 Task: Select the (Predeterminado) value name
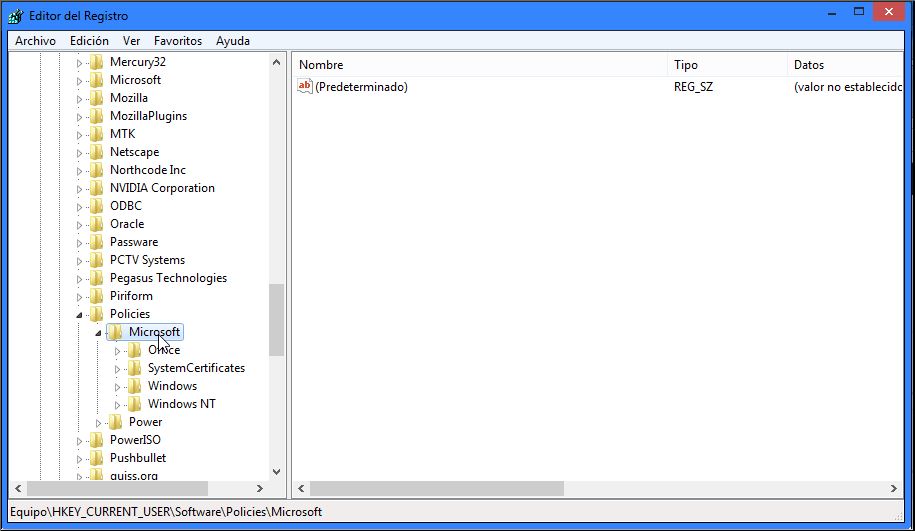361,87
